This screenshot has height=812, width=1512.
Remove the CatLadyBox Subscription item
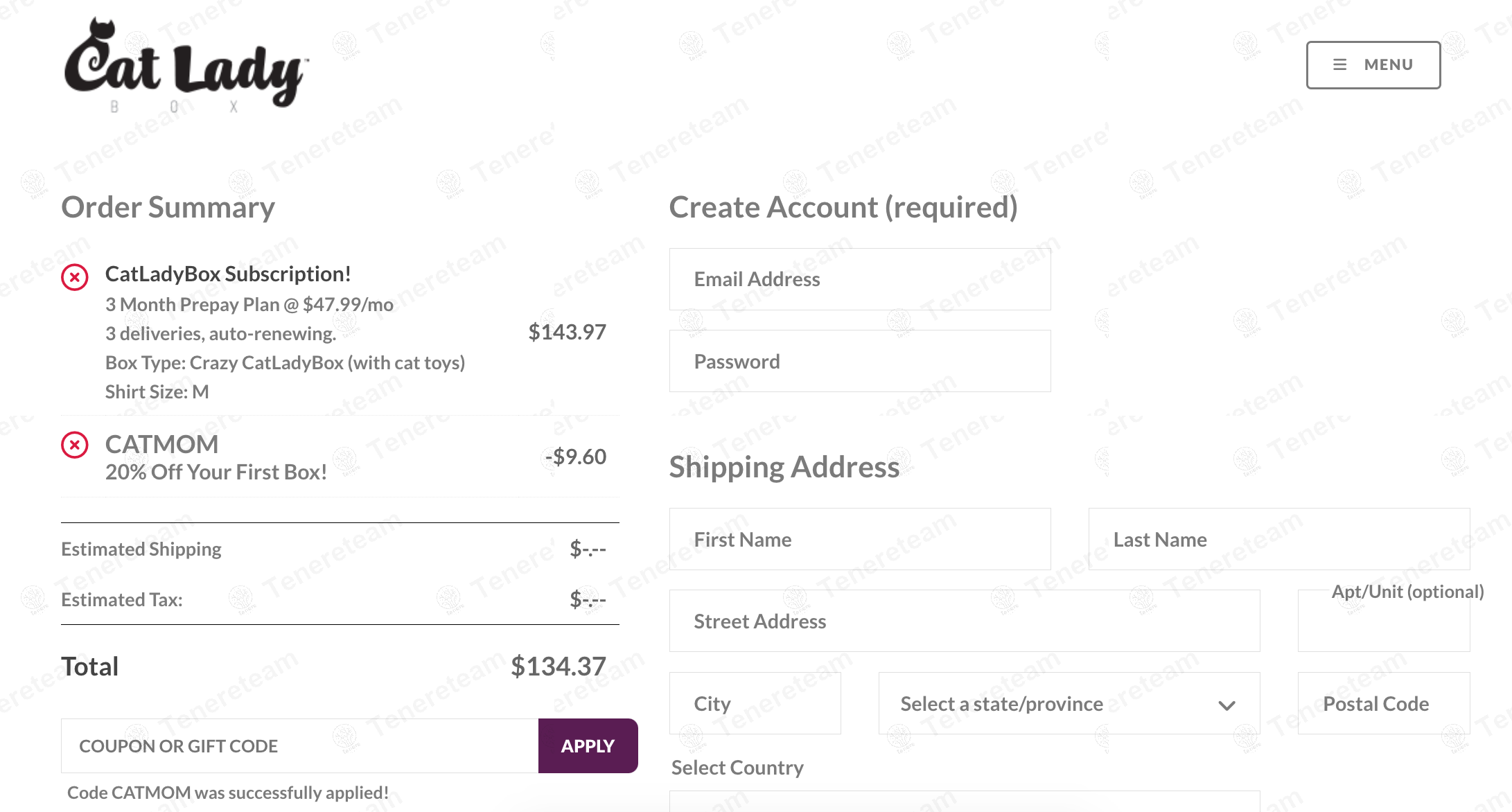[x=75, y=277]
